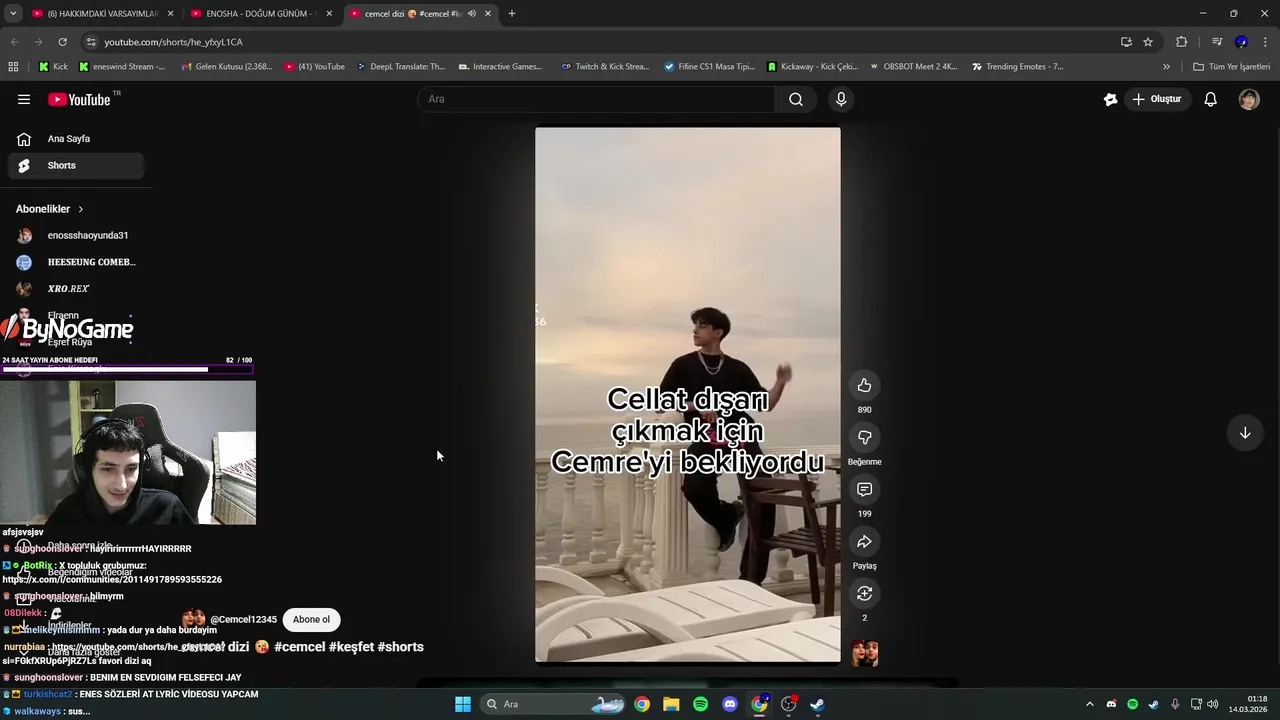This screenshot has height=720, width=1280.
Task: Open the @Cemcel12345 channel link
Action: 243,620
